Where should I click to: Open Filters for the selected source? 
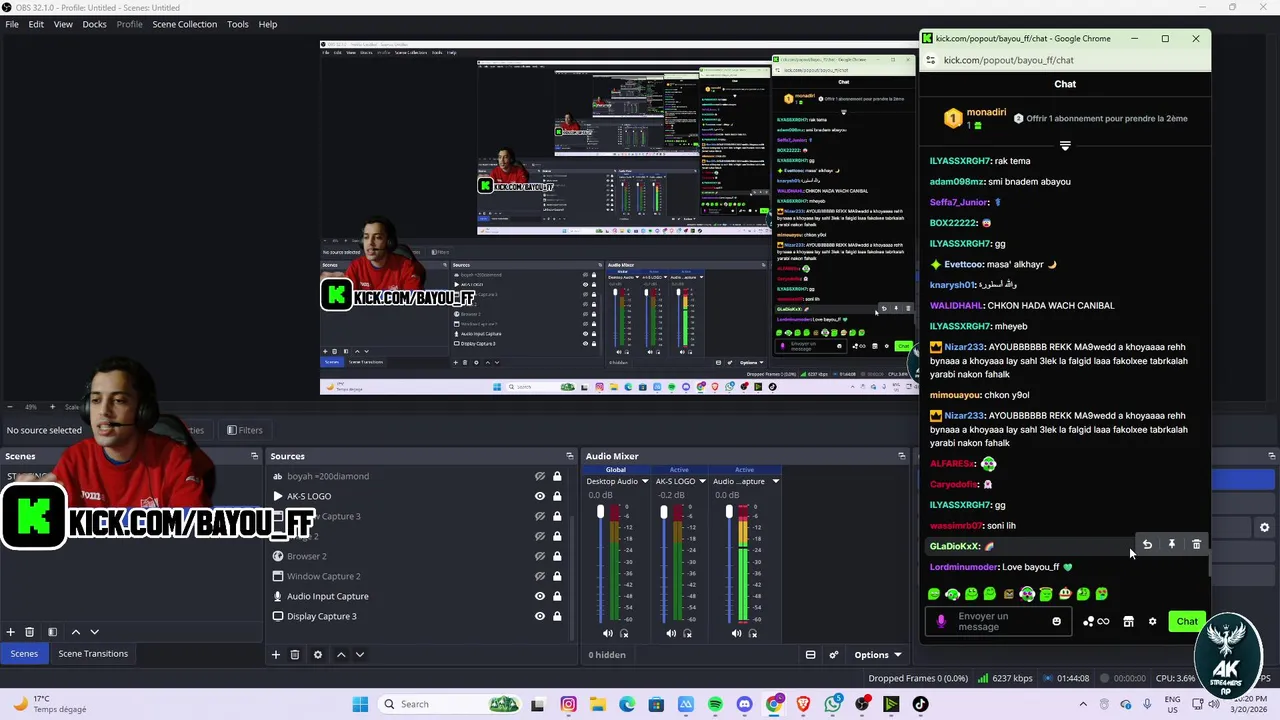tap(244, 430)
